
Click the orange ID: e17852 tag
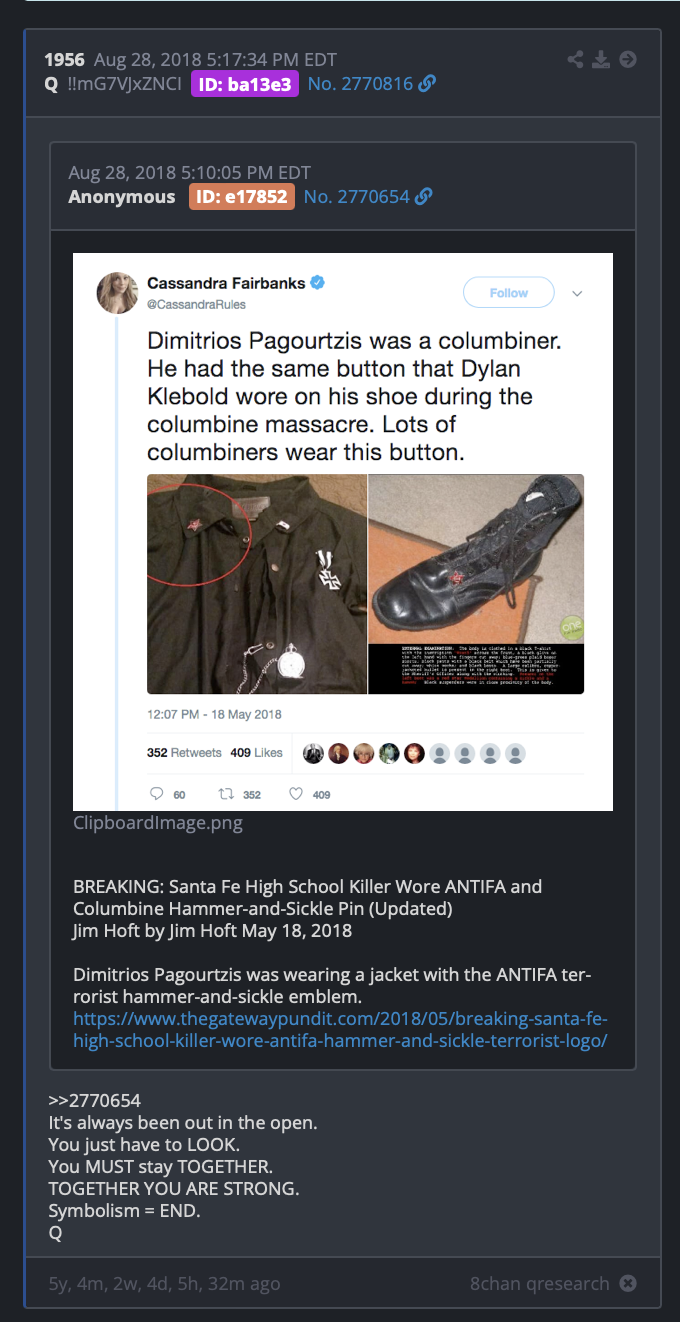point(241,197)
